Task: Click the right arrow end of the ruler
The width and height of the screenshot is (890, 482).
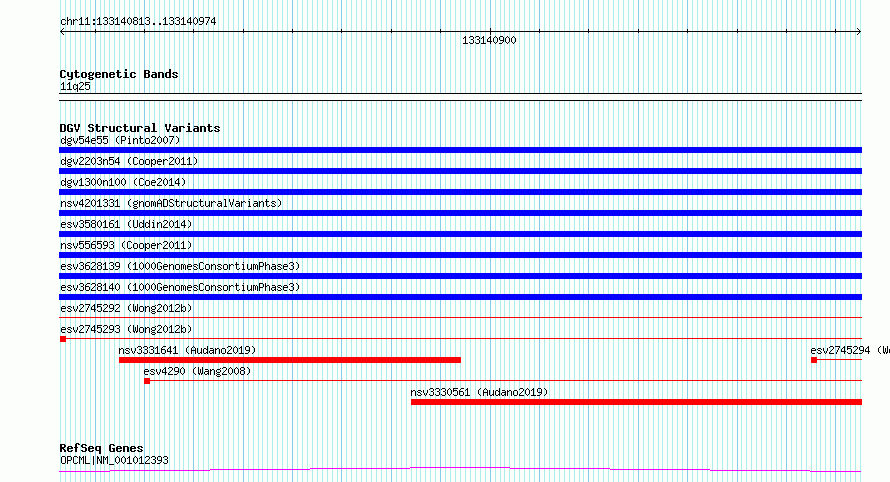Action: tap(859, 32)
